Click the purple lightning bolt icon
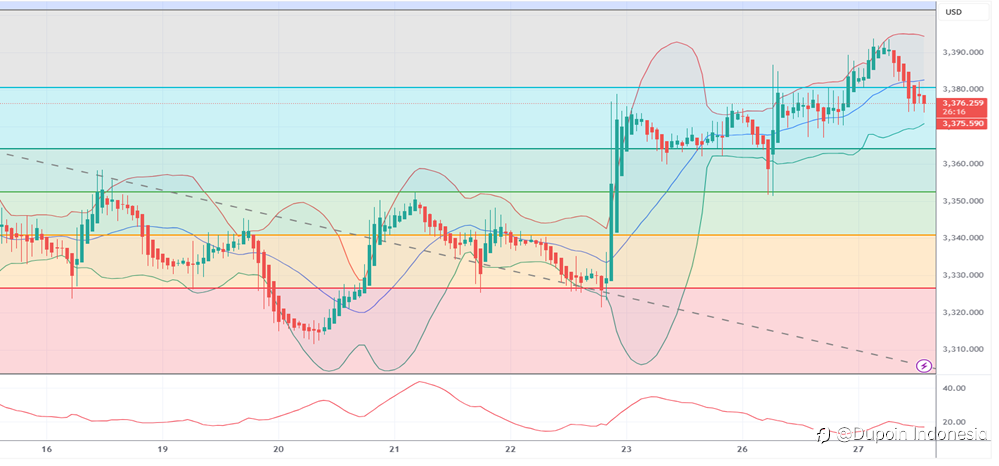 tap(924, 366)
